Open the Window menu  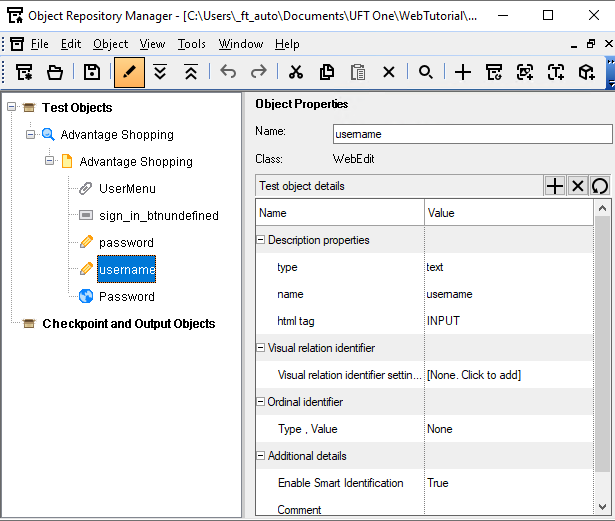(x=241, y=44)
